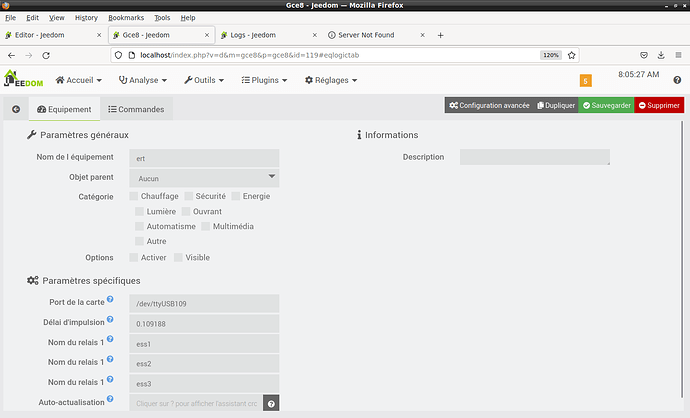Show help for Nom du relais ess2
The image size is (690, 418).
pos(110,359)
